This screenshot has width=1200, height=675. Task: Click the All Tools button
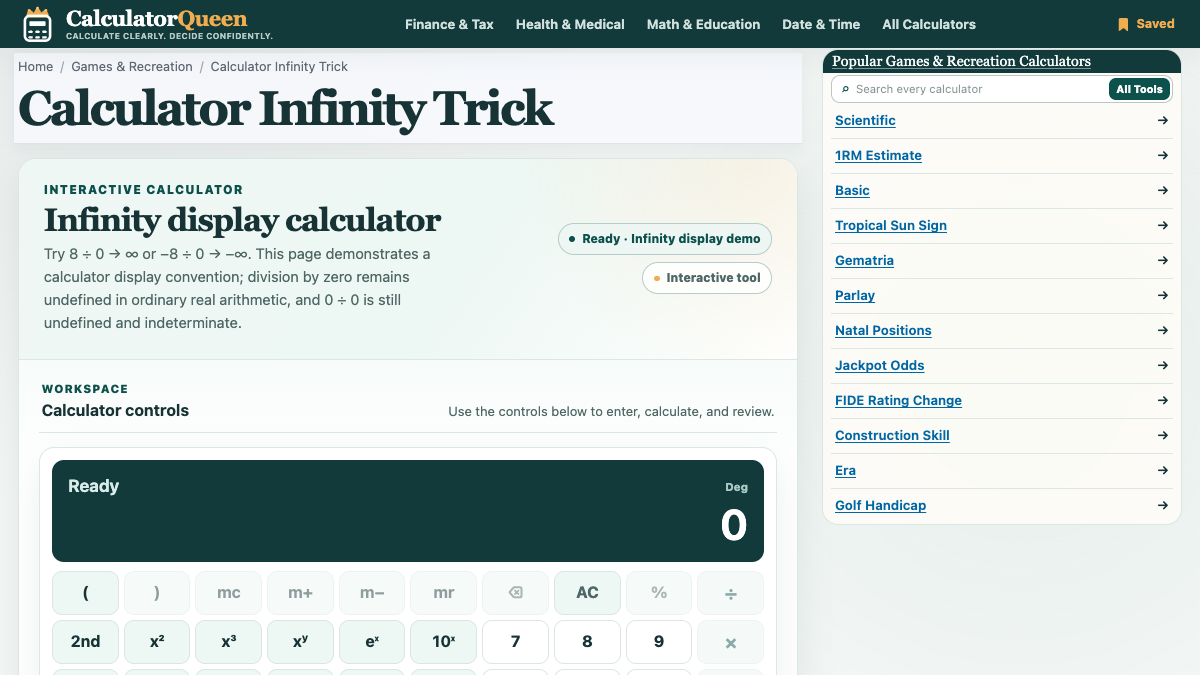point(1139,89)
